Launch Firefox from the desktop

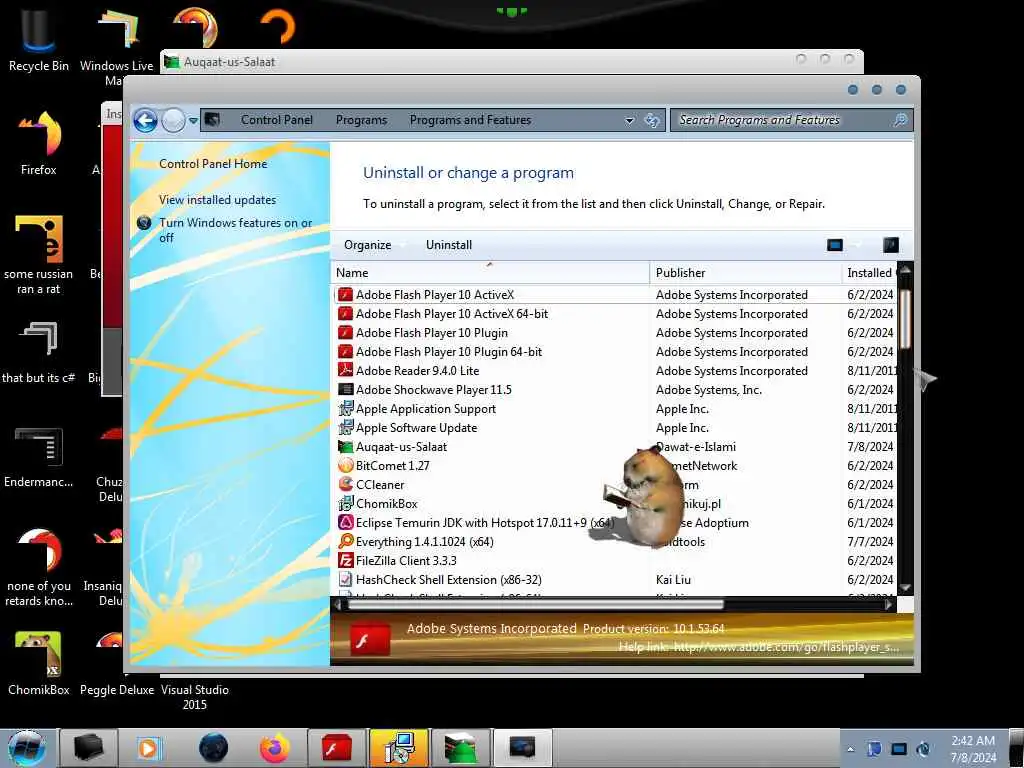[39, 142]
